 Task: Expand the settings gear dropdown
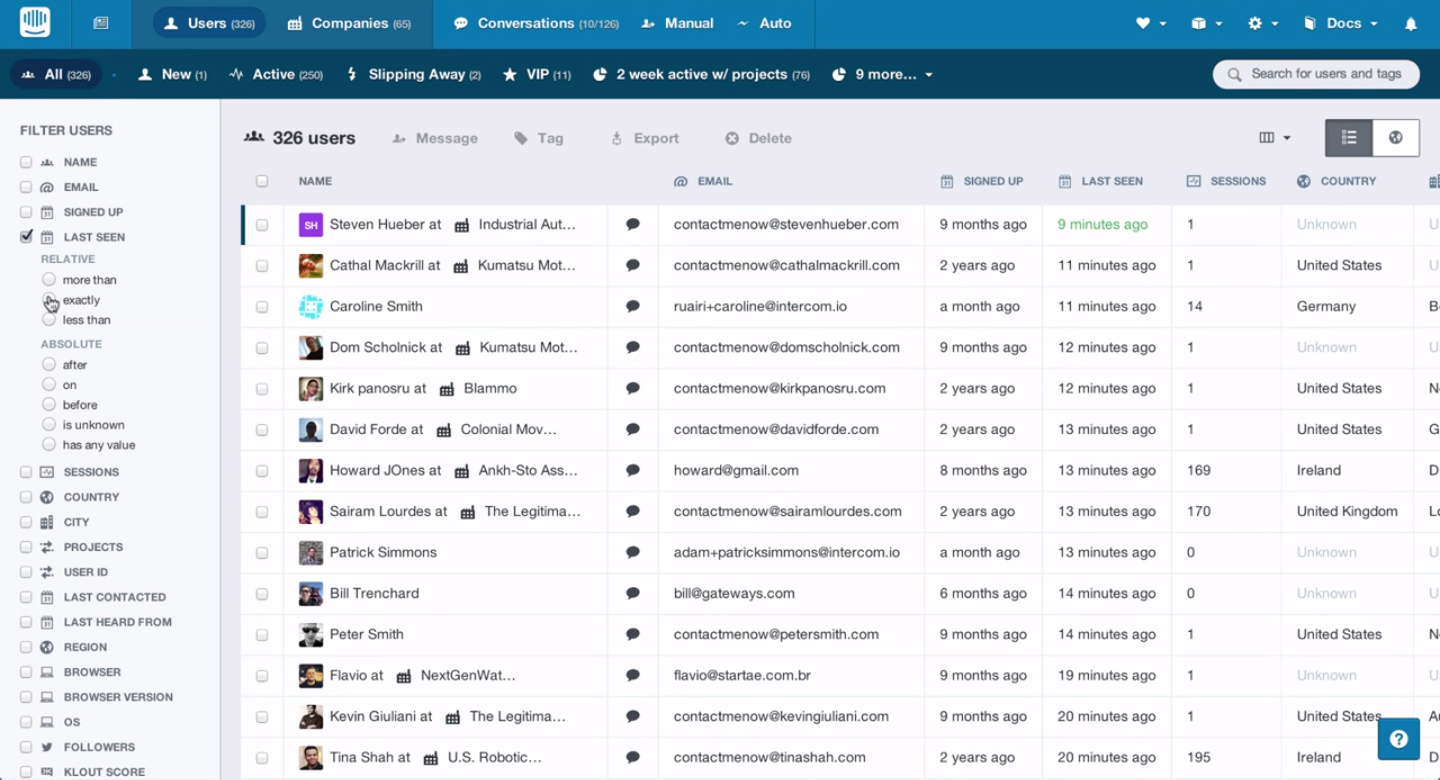point(1262,24)
